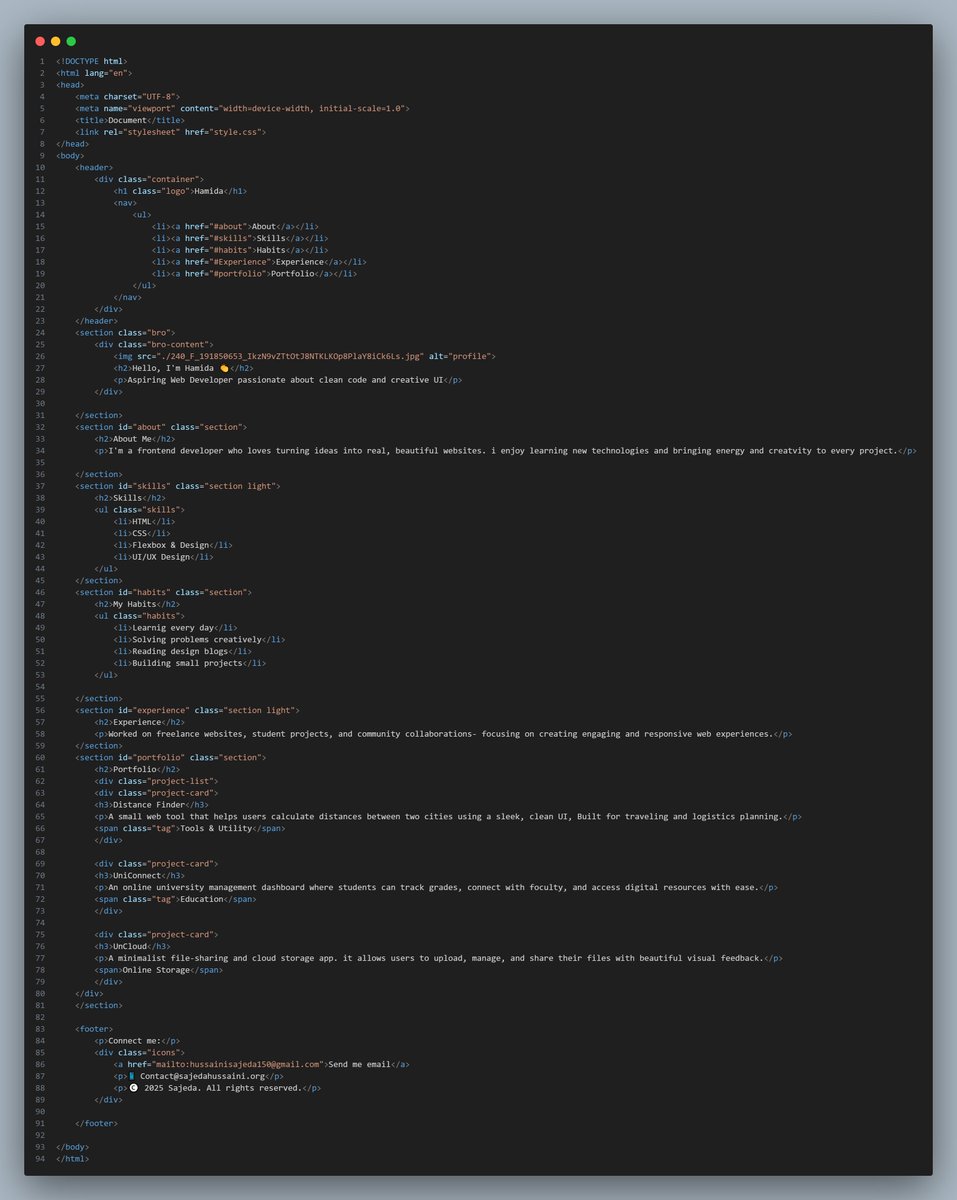Click the copyright emoji before "2025 Sajeda"
The width and height of the screenshot is (957, 1200).
pyautogui.click(x=133, y=1088)
